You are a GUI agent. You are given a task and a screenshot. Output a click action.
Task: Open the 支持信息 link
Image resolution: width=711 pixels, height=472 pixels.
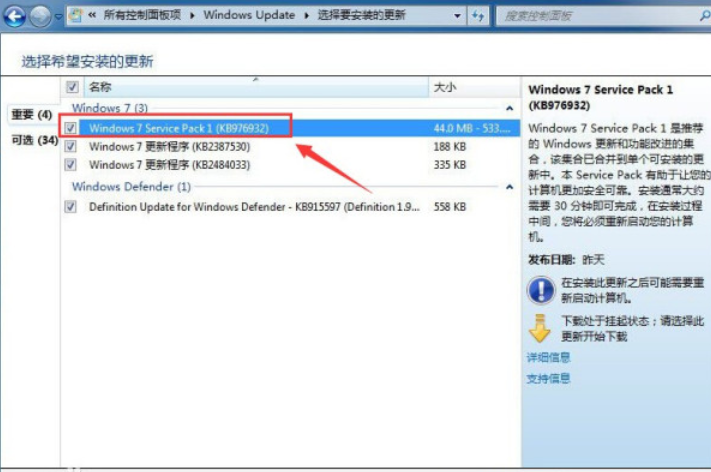(x=548, y=378)
